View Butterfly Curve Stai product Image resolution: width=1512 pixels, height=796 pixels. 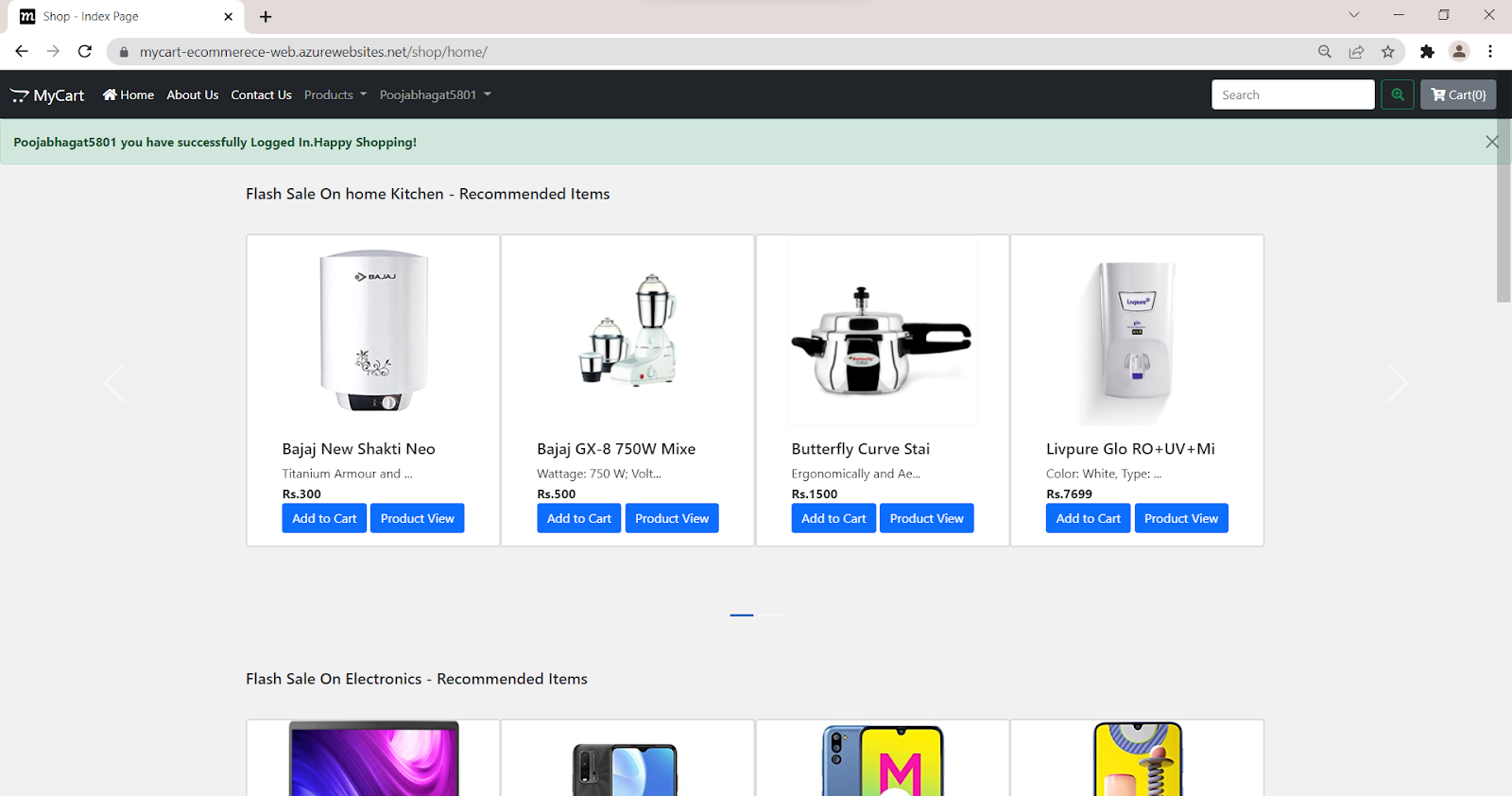pos(926,518)
